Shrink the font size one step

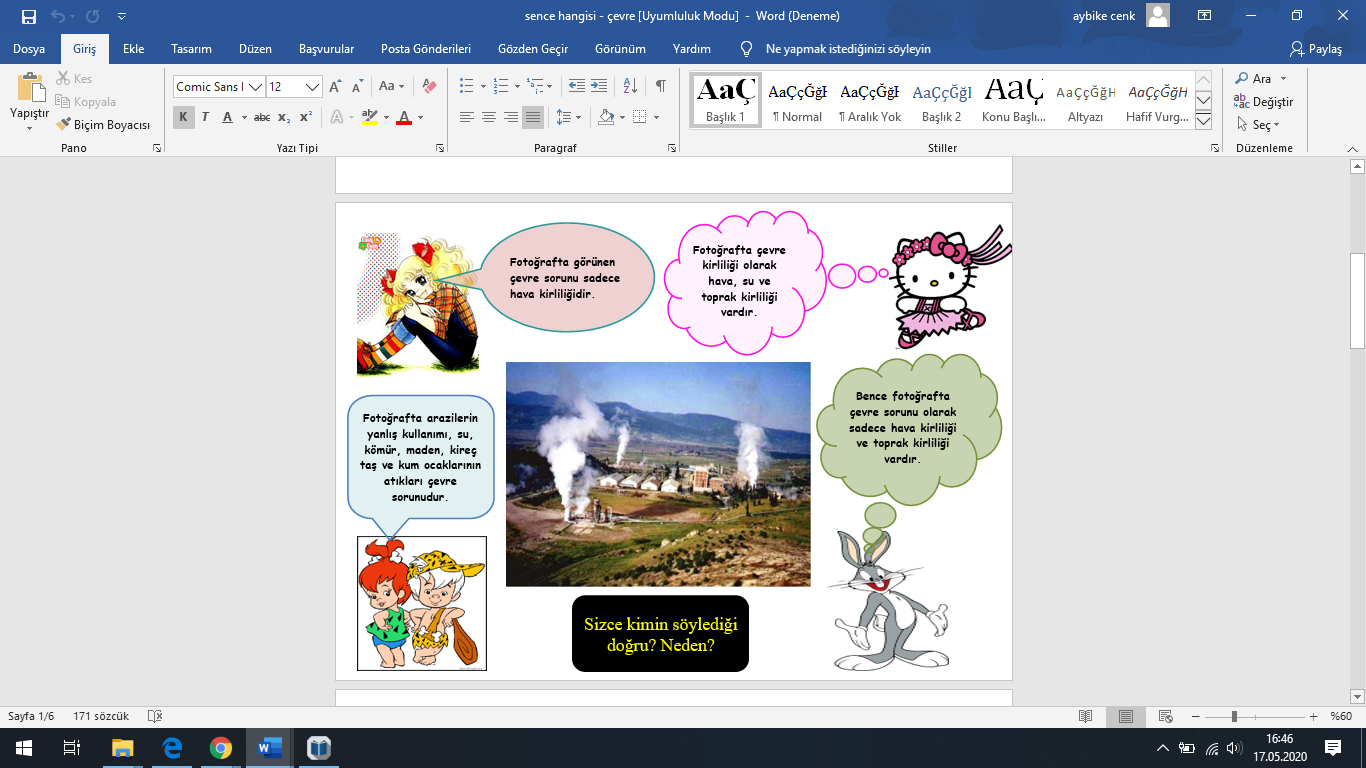(357, 87)
